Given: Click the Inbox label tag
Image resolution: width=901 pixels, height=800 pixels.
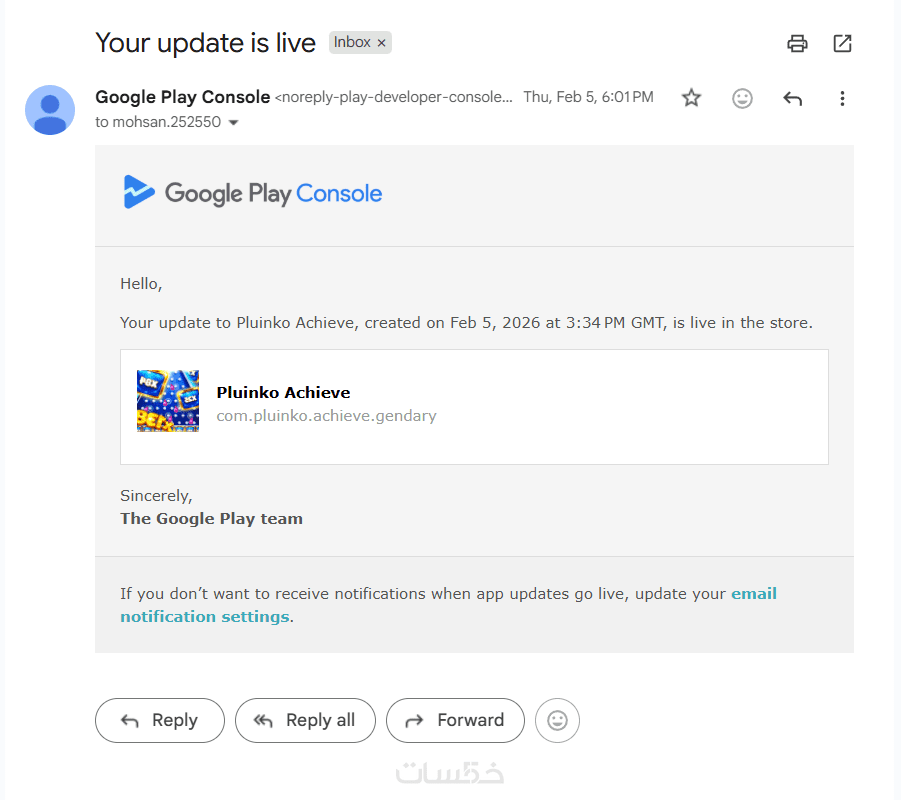Looking at the screenshot, I should [x=352, y=42].
